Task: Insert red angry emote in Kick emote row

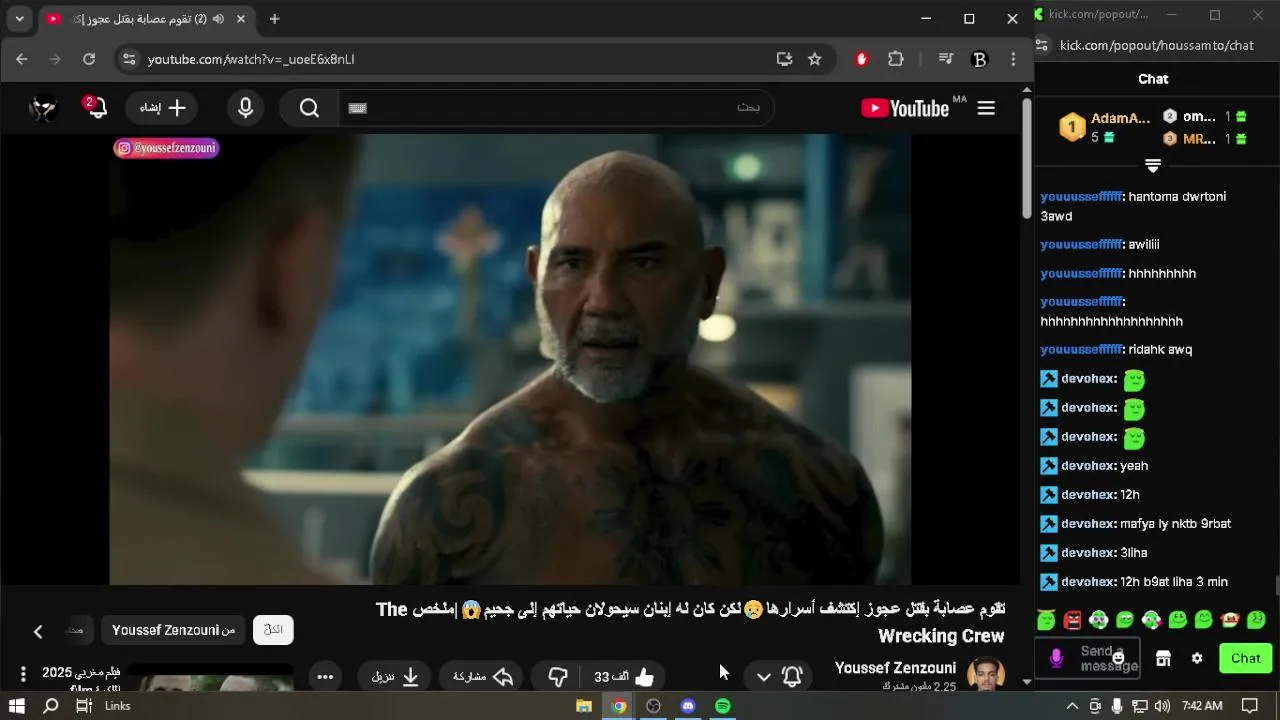Action: tap(1072, 620)
